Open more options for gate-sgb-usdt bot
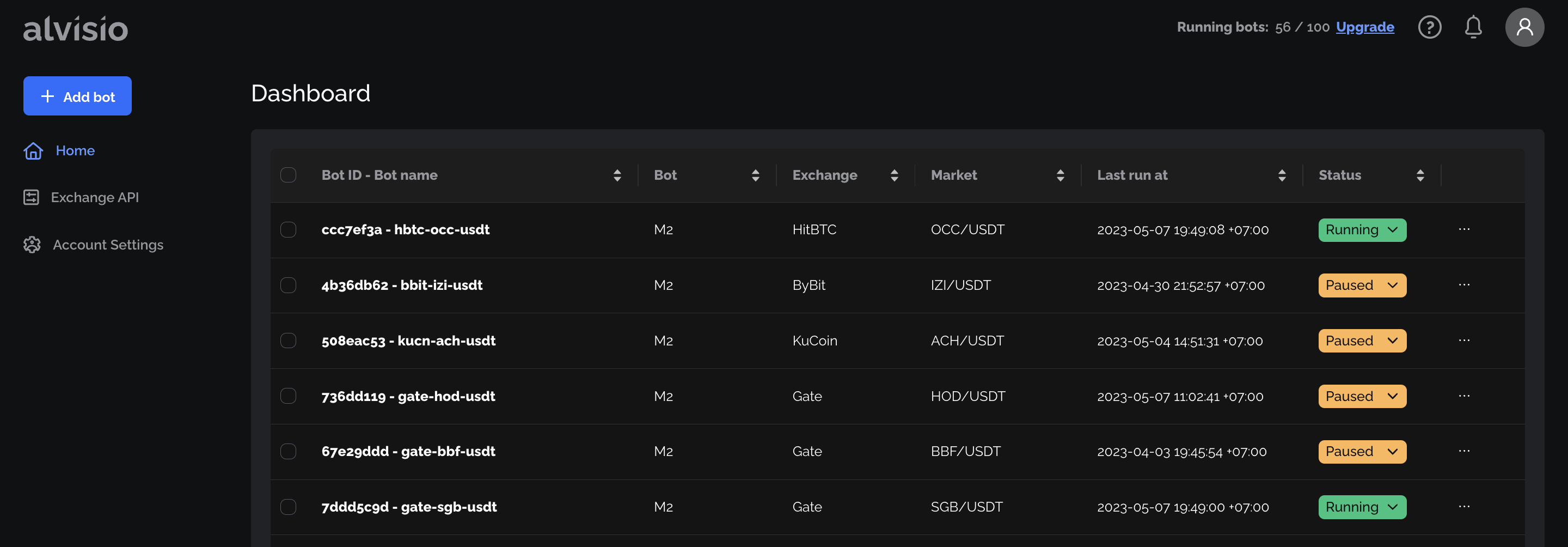This screenshot has width=1568, height=547. click(x=1464, y=507)
